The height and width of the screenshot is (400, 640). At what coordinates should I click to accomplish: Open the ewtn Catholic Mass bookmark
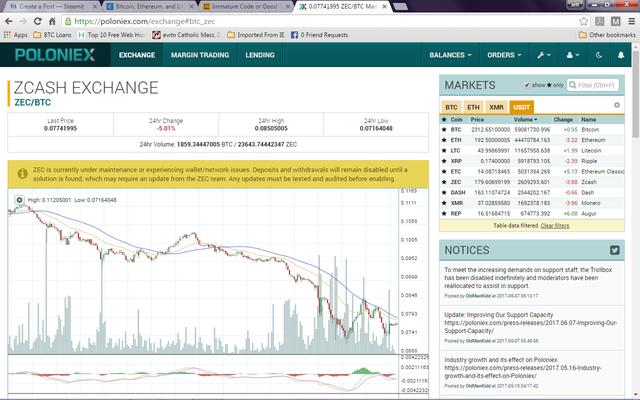coord(187,35)
